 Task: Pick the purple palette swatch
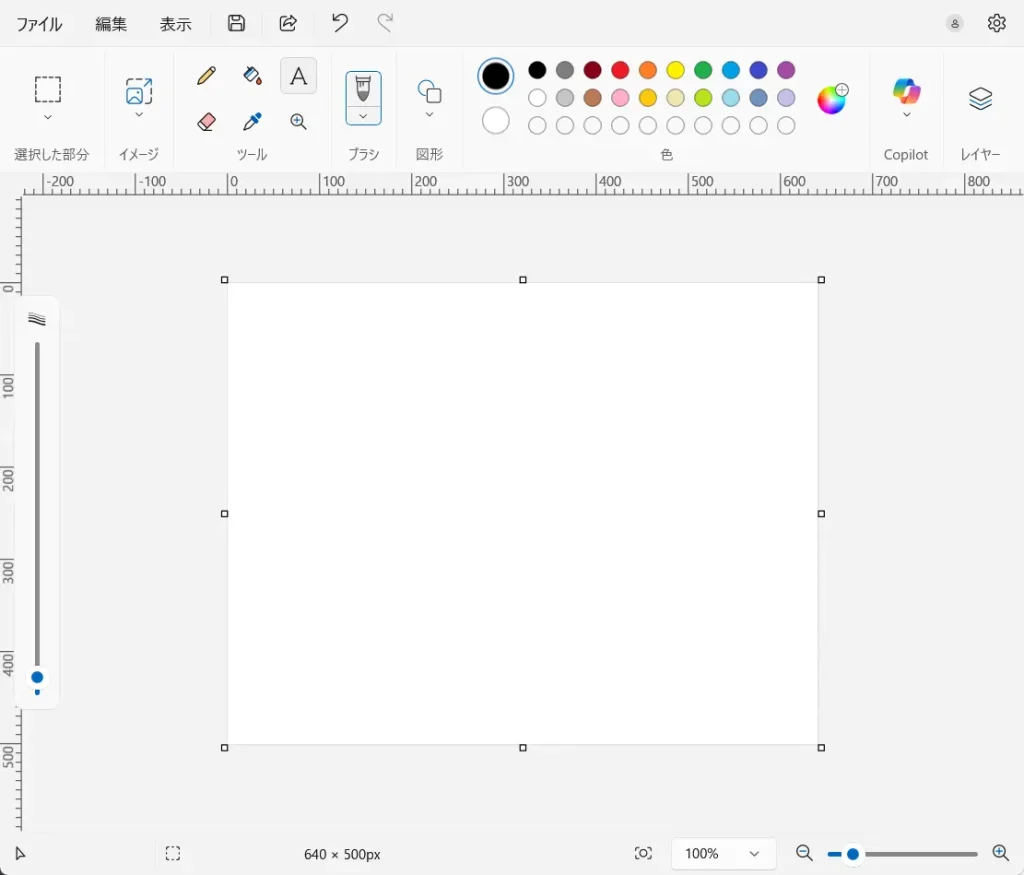point(786,70)
